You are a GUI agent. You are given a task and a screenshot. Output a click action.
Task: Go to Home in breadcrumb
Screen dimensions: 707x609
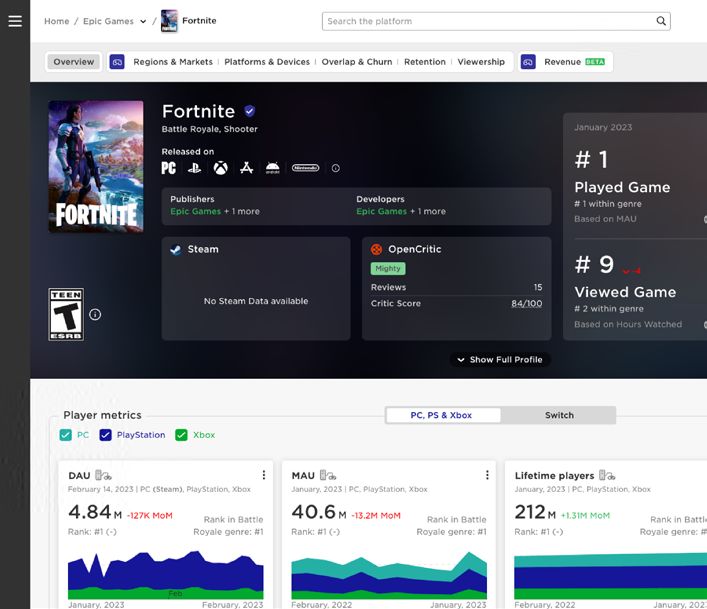tap(57, 21)
